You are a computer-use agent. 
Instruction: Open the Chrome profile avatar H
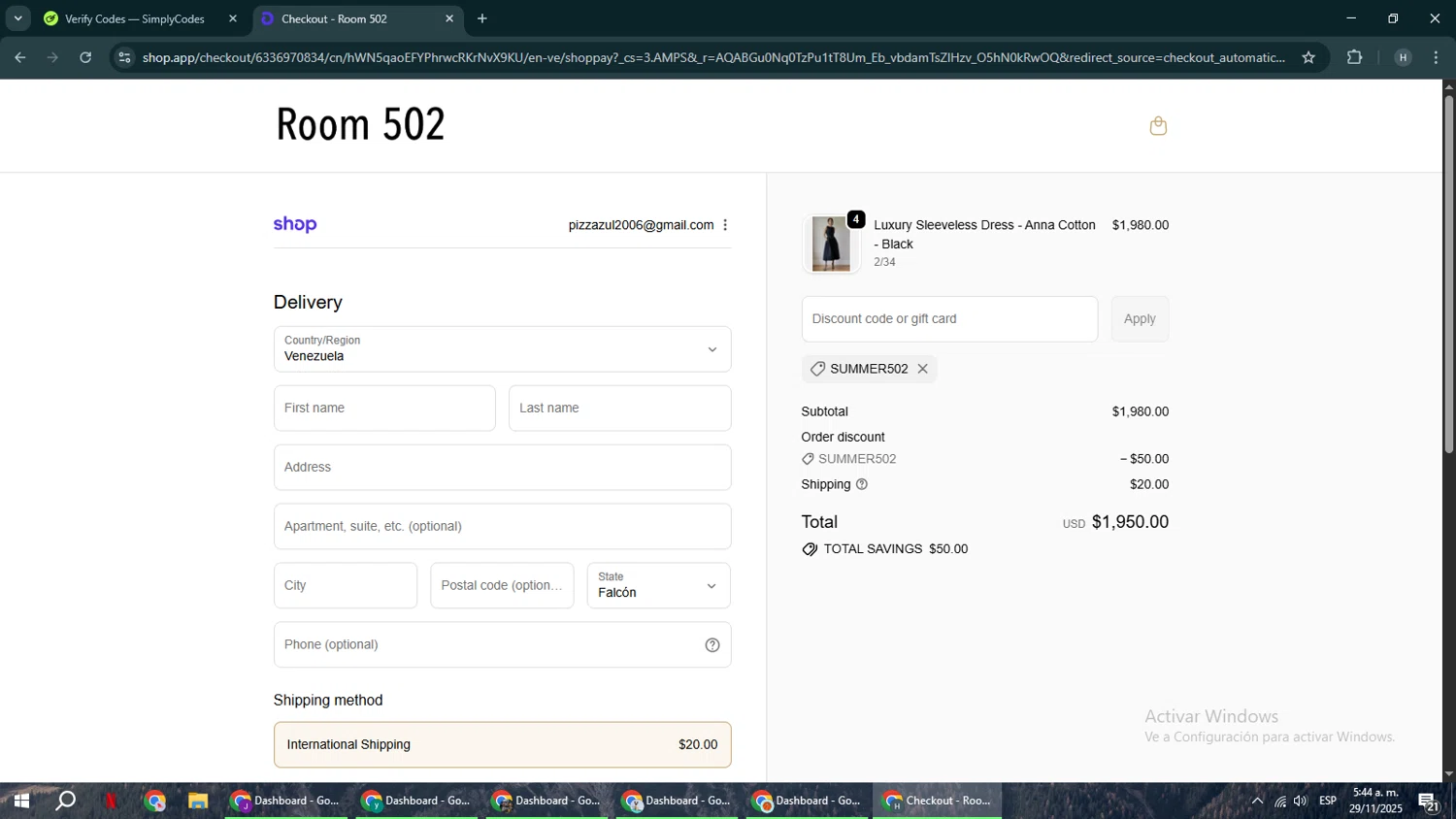click(1403, 57)
